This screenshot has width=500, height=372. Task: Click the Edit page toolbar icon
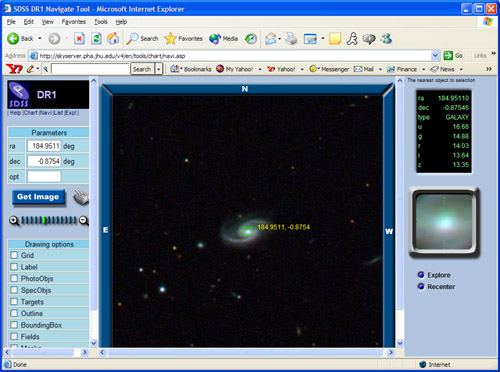pyautogui.click(x=310, y=39)
